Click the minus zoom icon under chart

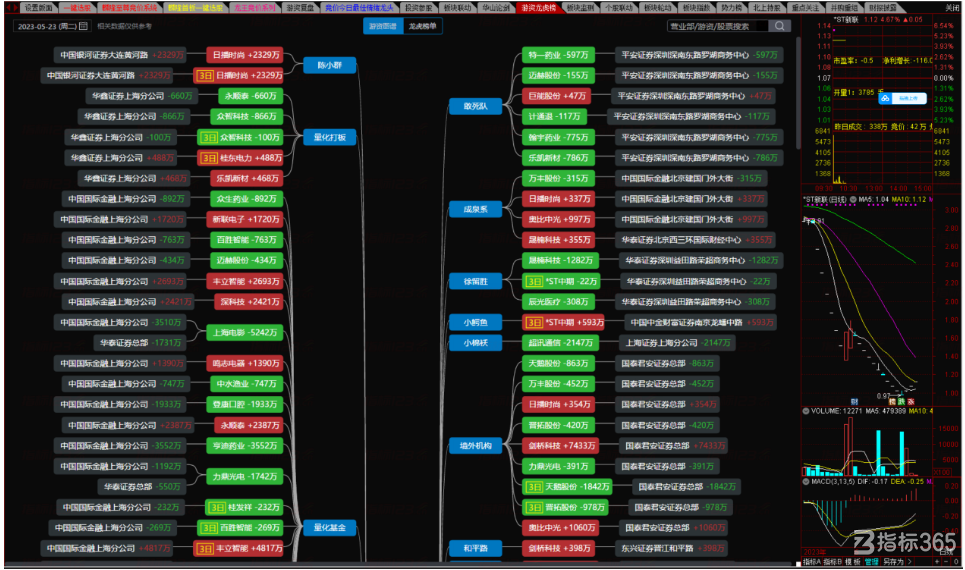pos(948,561)
